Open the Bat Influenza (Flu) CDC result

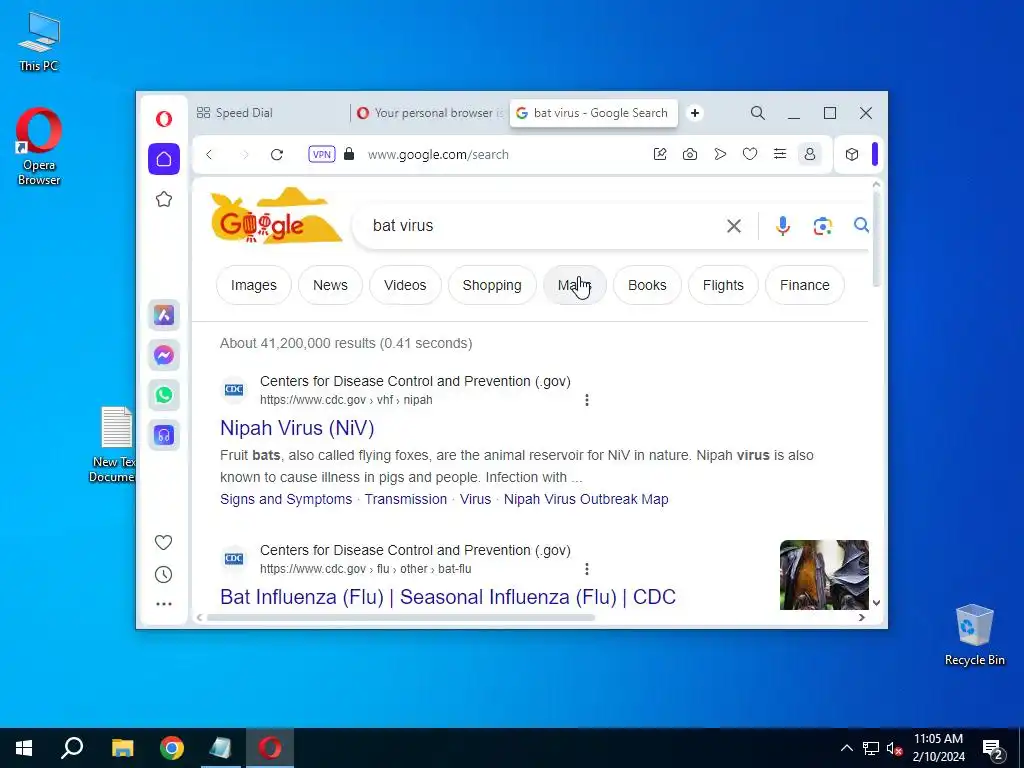(x=448, y=597)
